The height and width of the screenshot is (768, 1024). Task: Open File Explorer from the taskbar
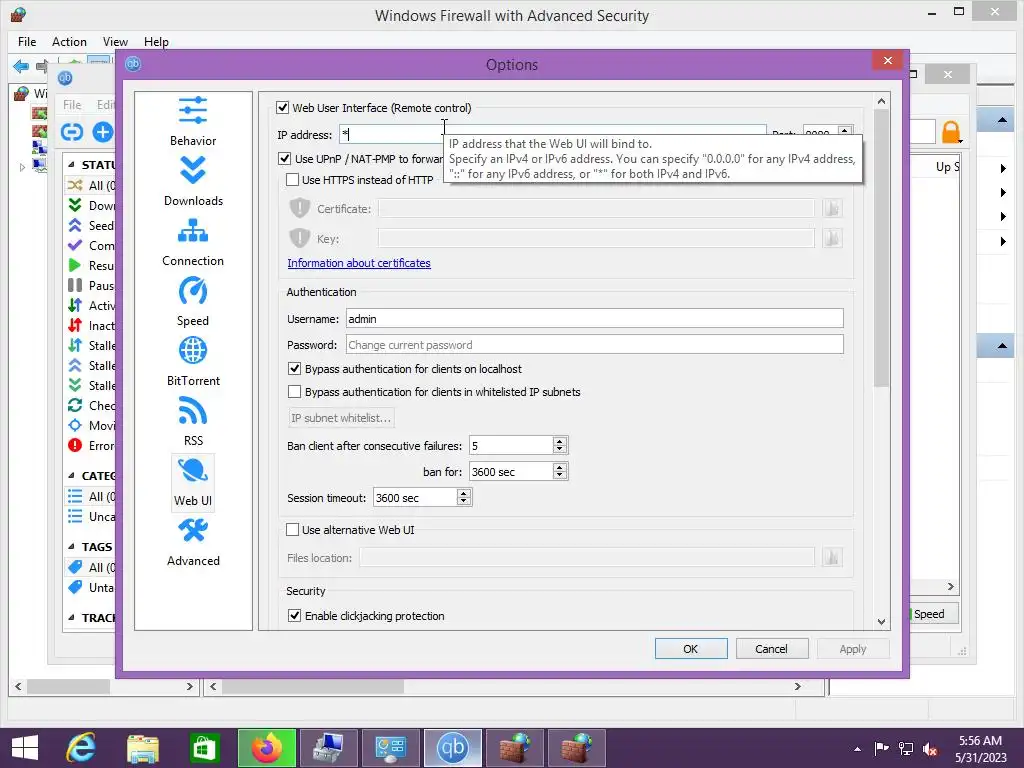(x=143, y=748)
